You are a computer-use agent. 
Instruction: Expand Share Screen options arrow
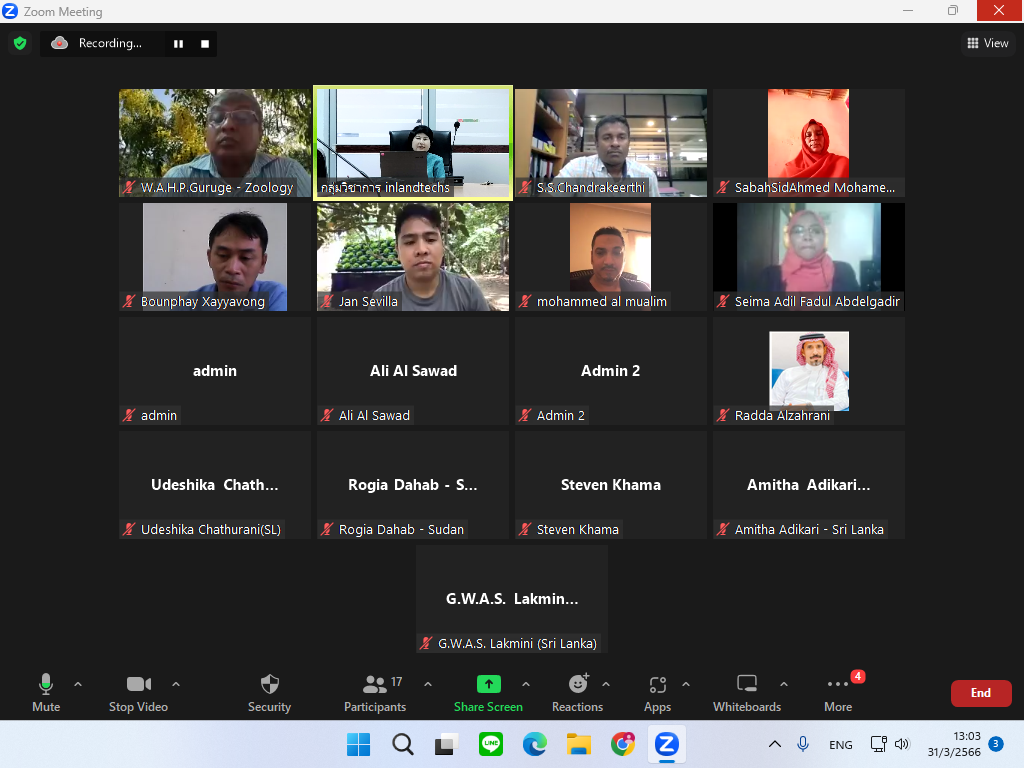pos(526,684)
